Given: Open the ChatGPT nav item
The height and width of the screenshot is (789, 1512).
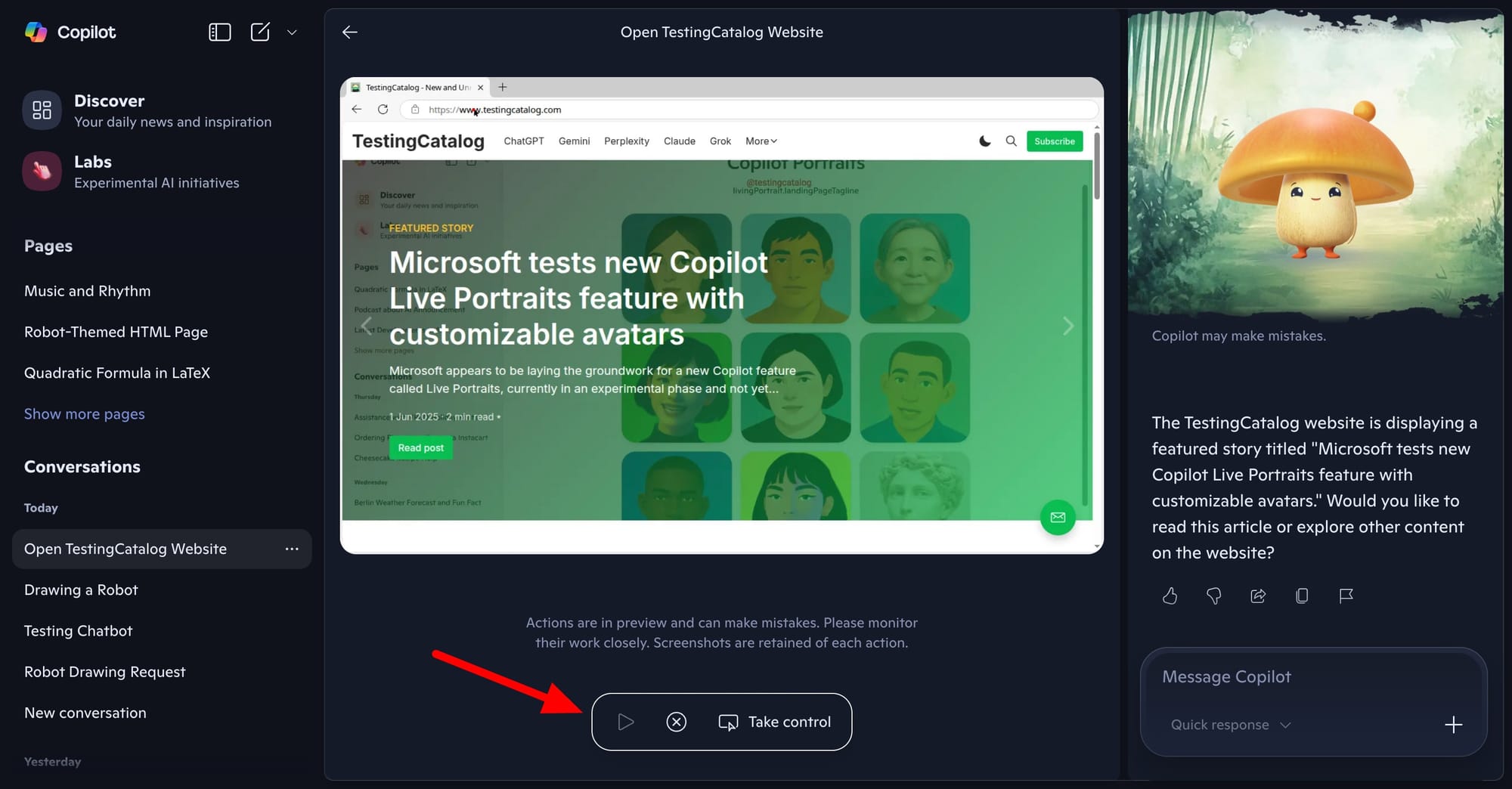Looking at the screenshot, I should pos(524,141).
